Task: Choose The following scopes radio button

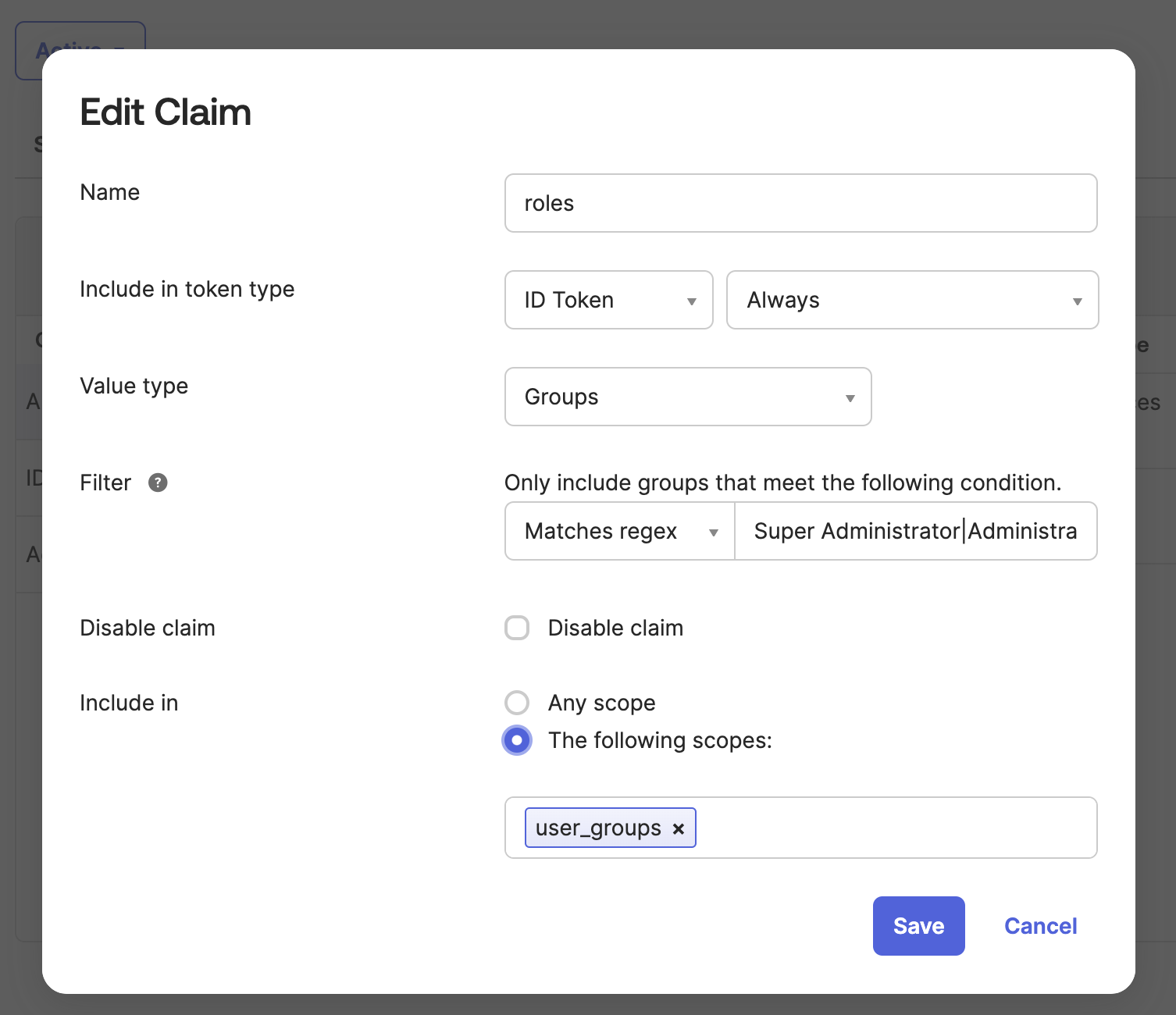Action: tap(517, 740)
